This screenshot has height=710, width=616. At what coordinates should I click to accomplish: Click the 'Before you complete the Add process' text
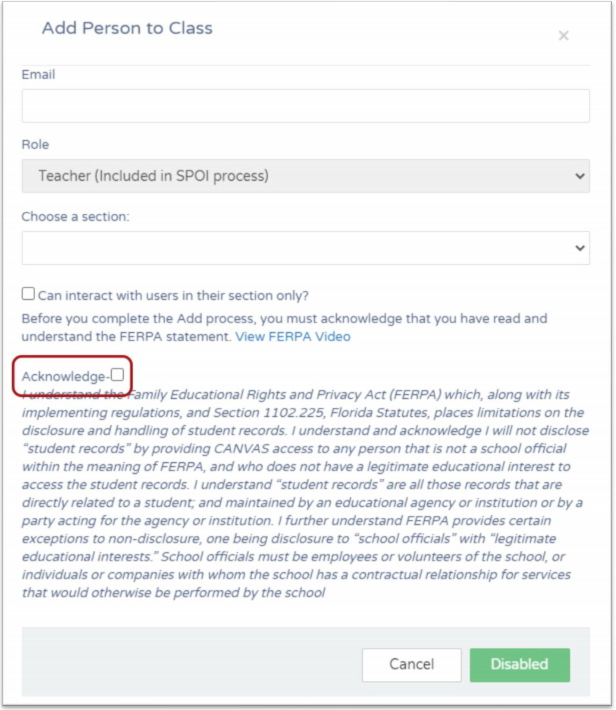point(284,327)
